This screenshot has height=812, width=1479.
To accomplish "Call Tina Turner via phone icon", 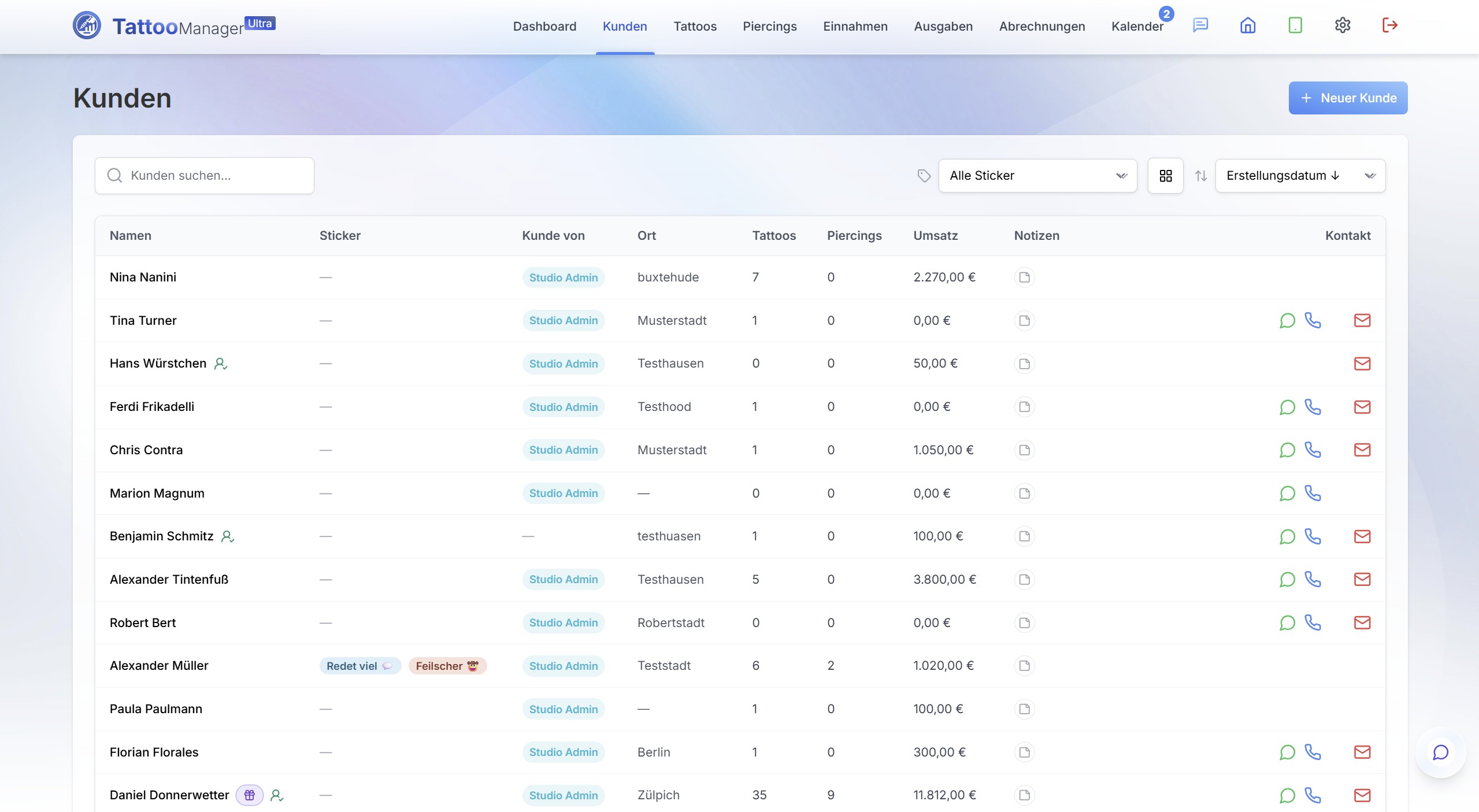I will pyautogui.click(x=1313, y=321).
